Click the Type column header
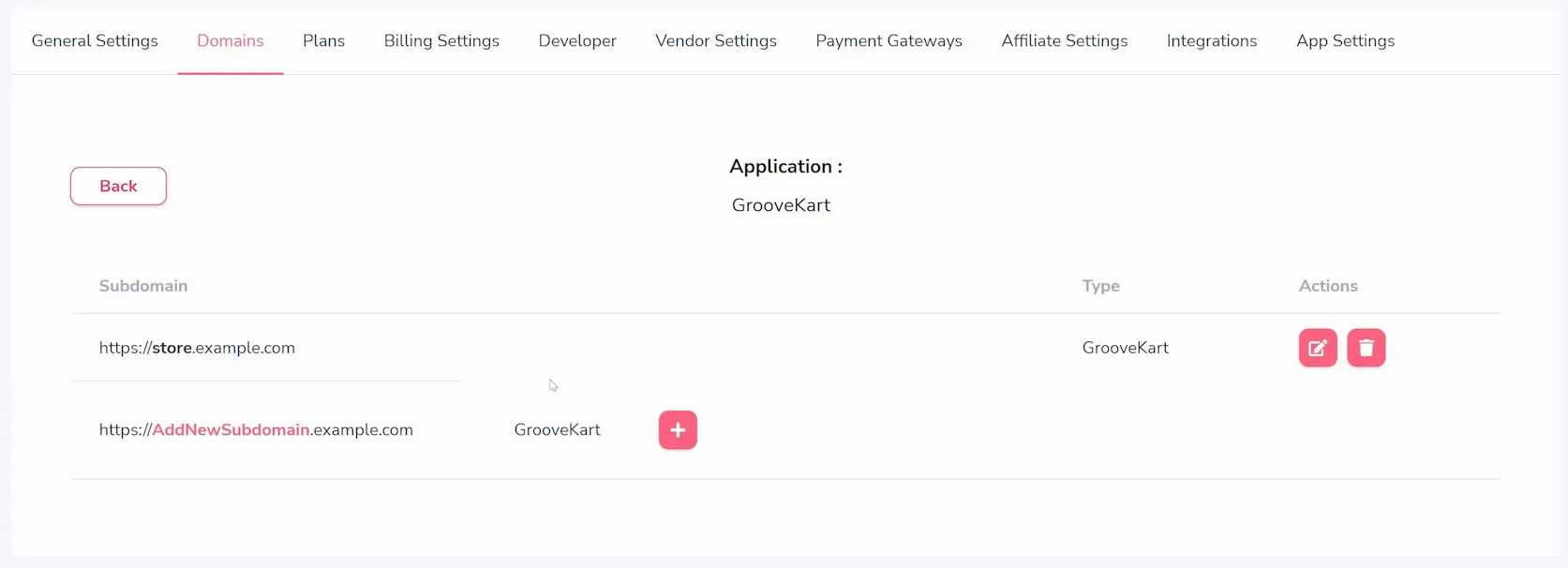The image size is (1568, 568). (x=1101, y=286)
